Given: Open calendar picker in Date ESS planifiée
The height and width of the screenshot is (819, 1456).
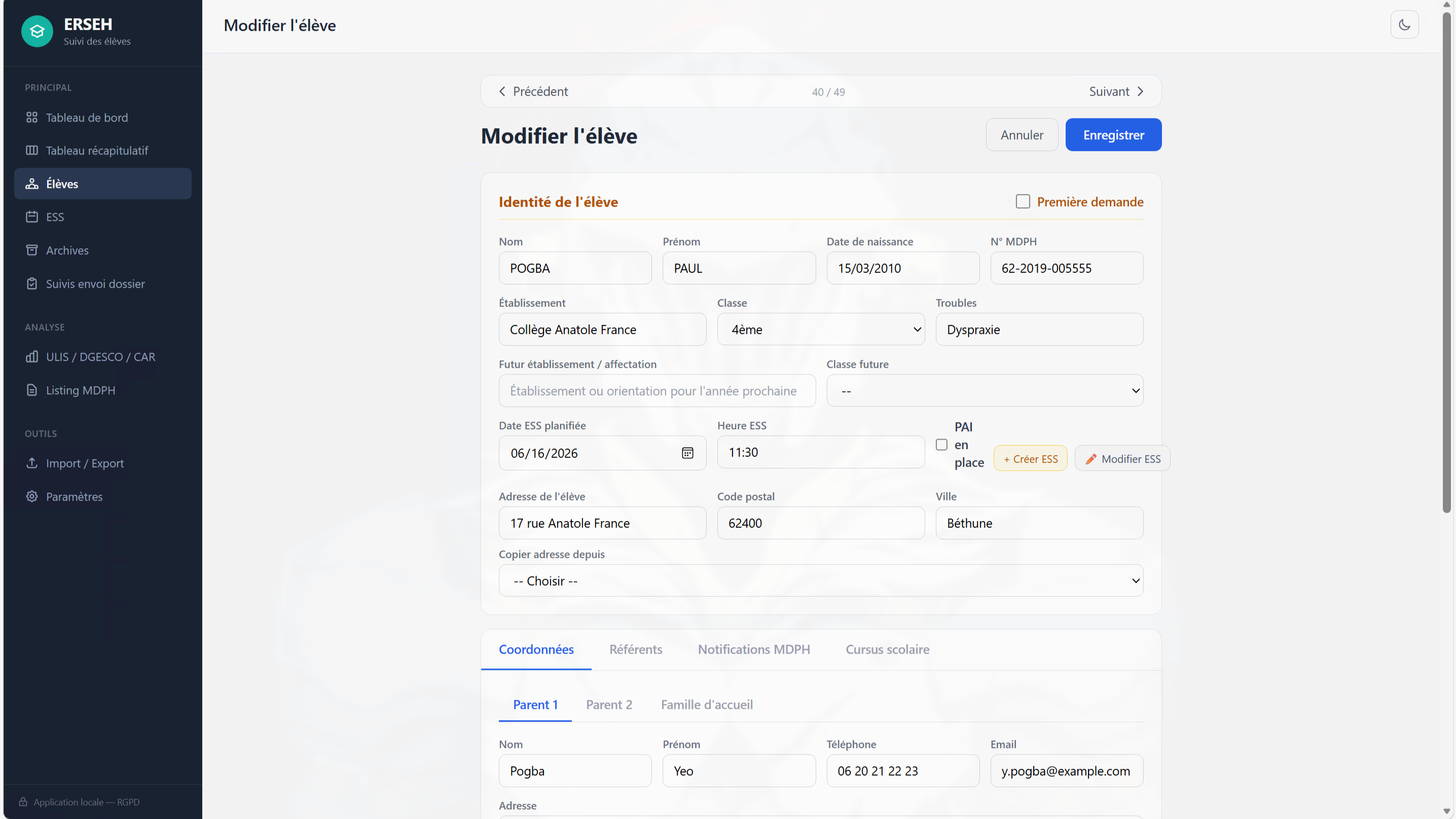Looking at the screenshot, I should (x=687, y=453).
